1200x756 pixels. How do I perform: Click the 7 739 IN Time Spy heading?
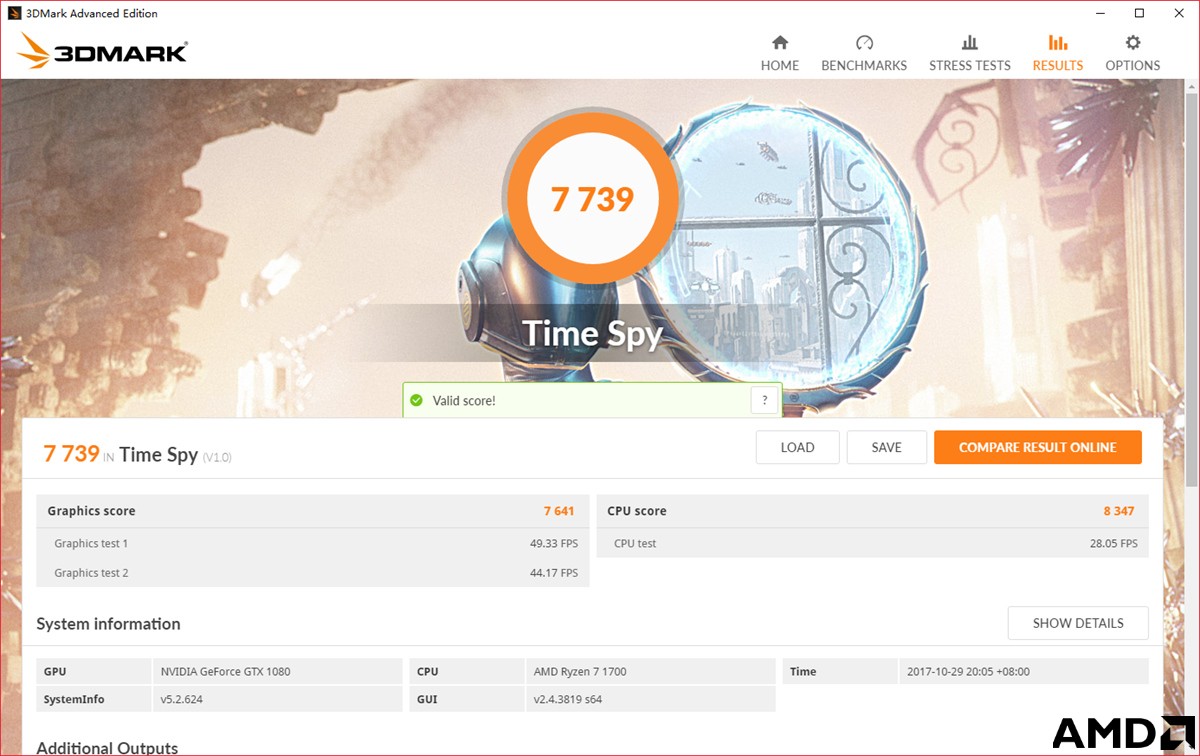(x=137, y=454)
